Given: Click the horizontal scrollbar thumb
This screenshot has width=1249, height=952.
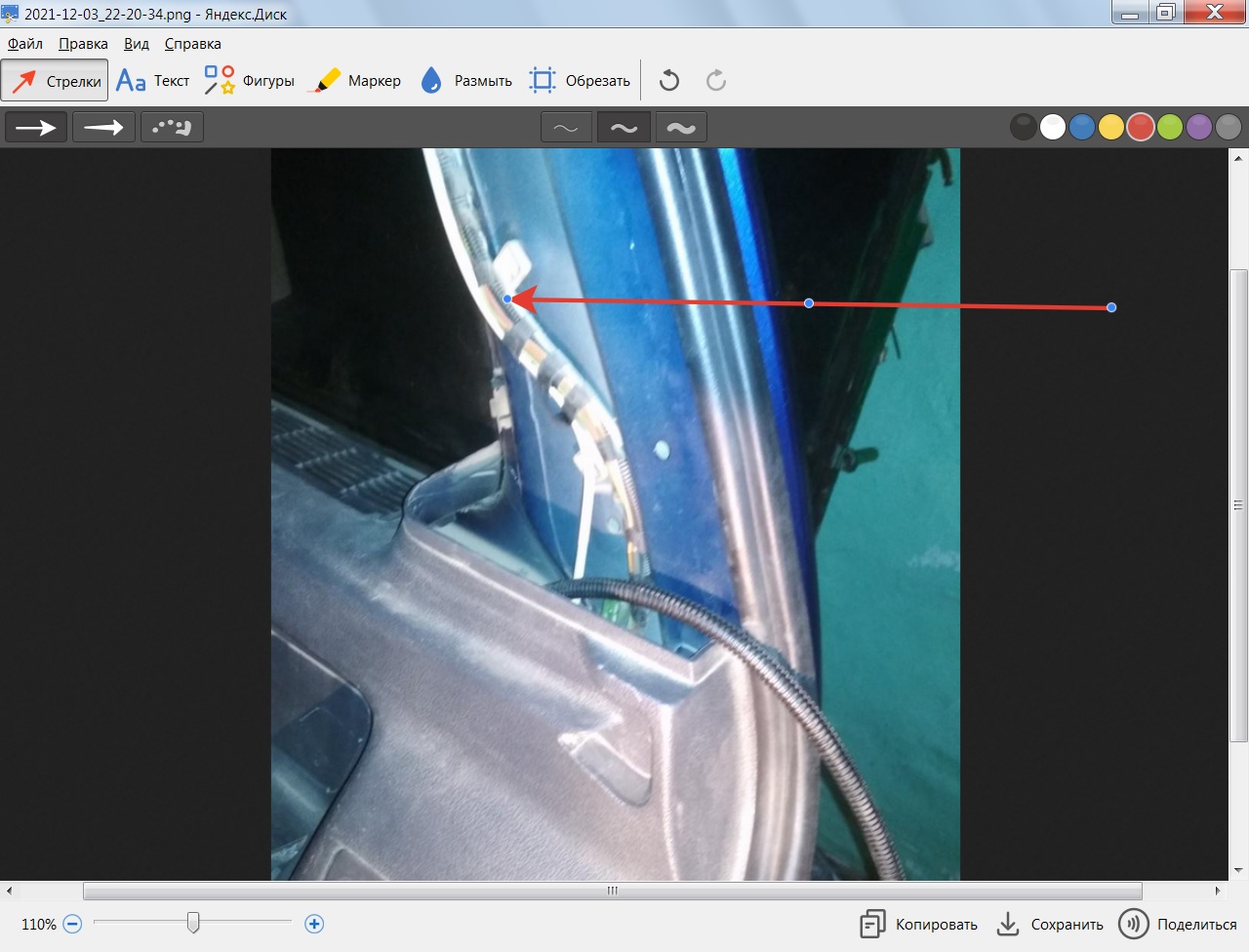Looking at the screenshot, I should (x=613, y=891).
